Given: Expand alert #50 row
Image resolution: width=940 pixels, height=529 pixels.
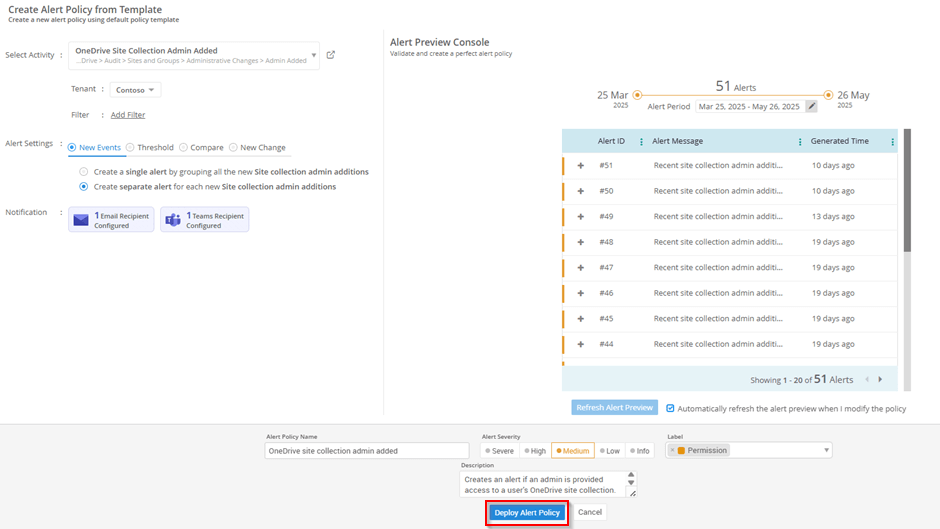Looking at the screenshot, I should click(580, 191).
